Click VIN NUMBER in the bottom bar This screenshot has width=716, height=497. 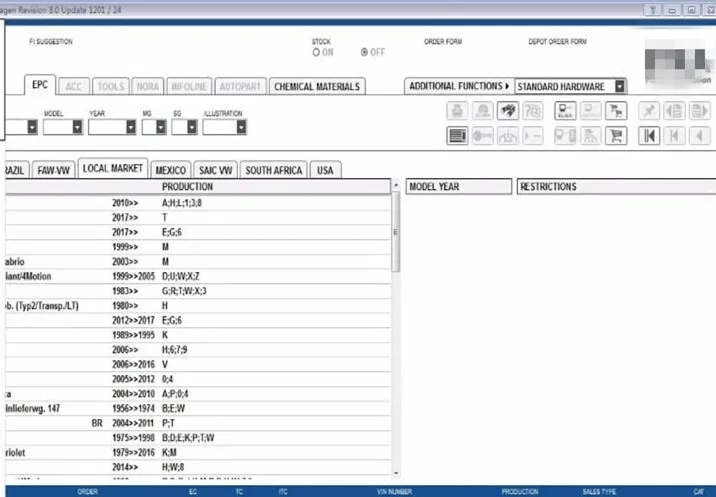pos(395,492)
